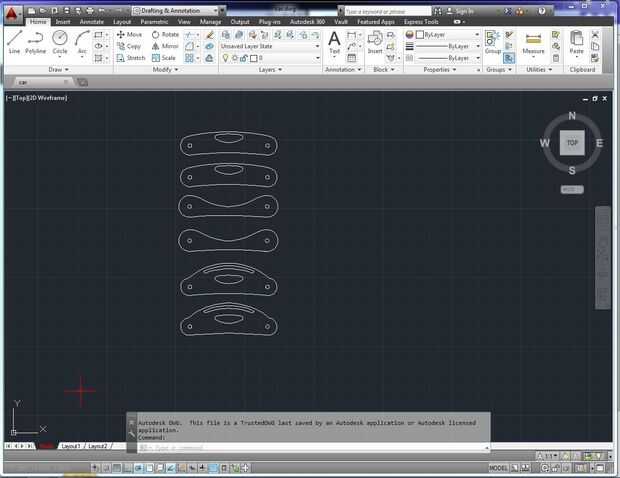Screen dimensions: 620x478
Task: Click the Rotate tool
Action: coord(165,34)
